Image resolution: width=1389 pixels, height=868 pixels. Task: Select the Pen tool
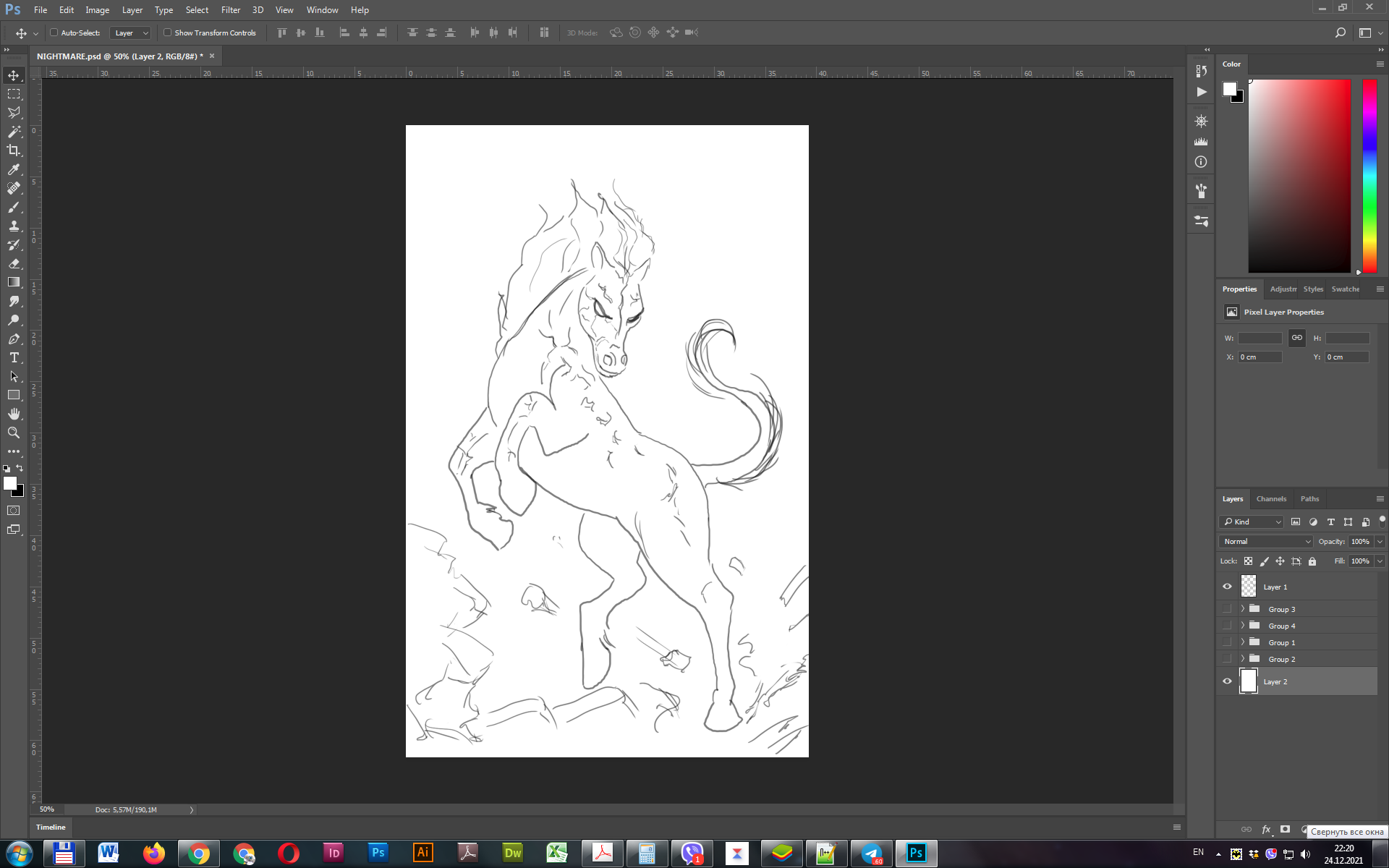(14, 339)
